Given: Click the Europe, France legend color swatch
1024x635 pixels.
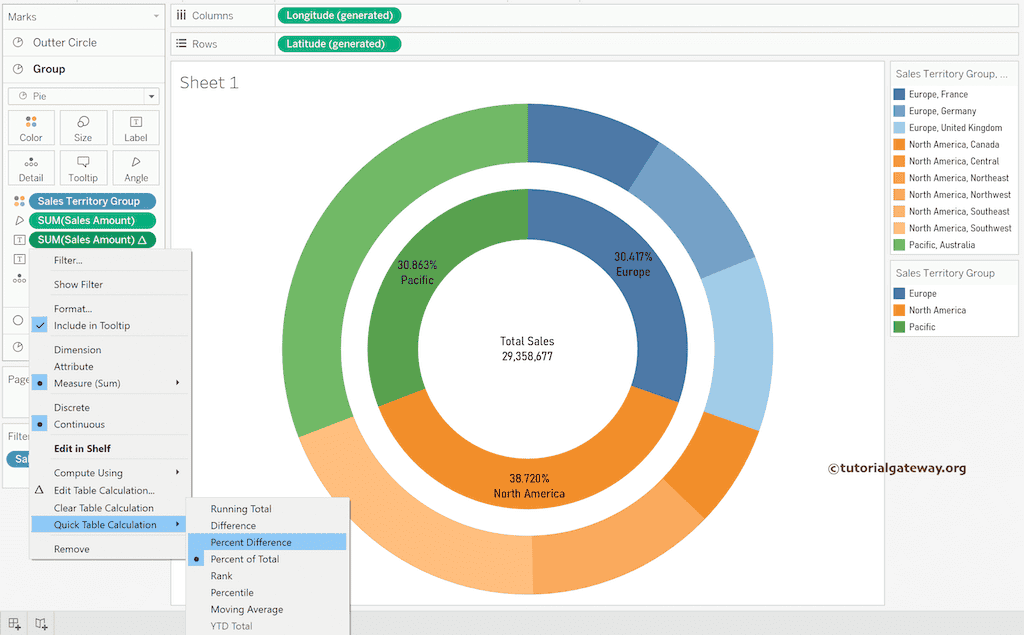Looking at the screenshot, I should click(x=900, y=94).
